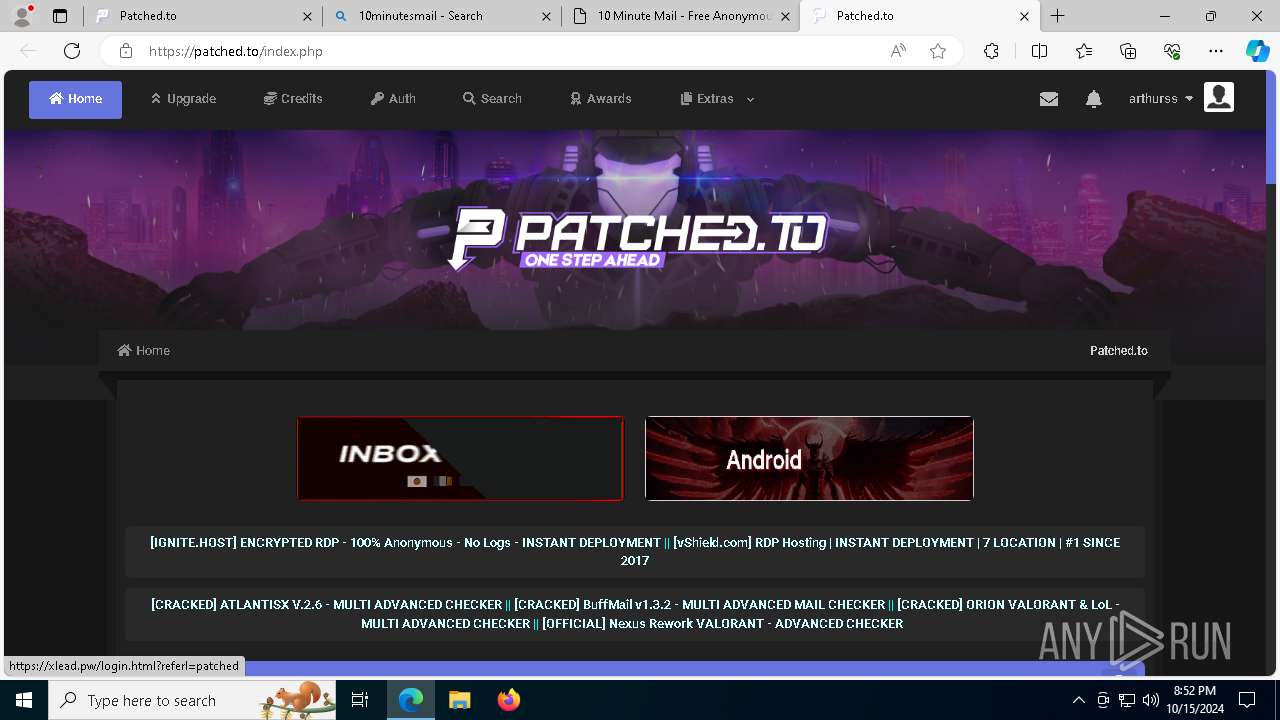Go to Home in the forum navbar
The image size is (1280, 720).
(75, 99)
